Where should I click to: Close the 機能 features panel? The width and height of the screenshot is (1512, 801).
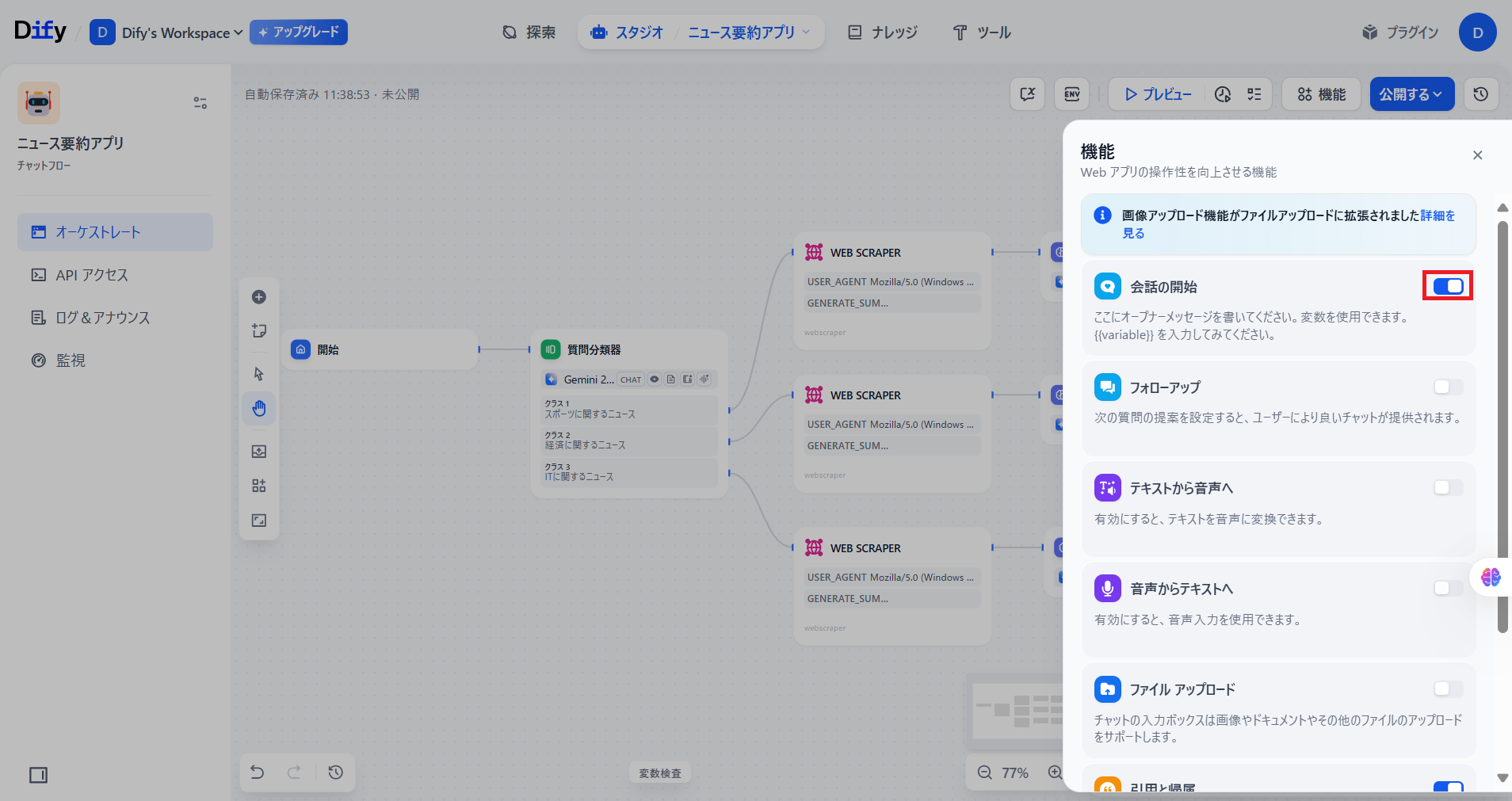point(1477,155)
